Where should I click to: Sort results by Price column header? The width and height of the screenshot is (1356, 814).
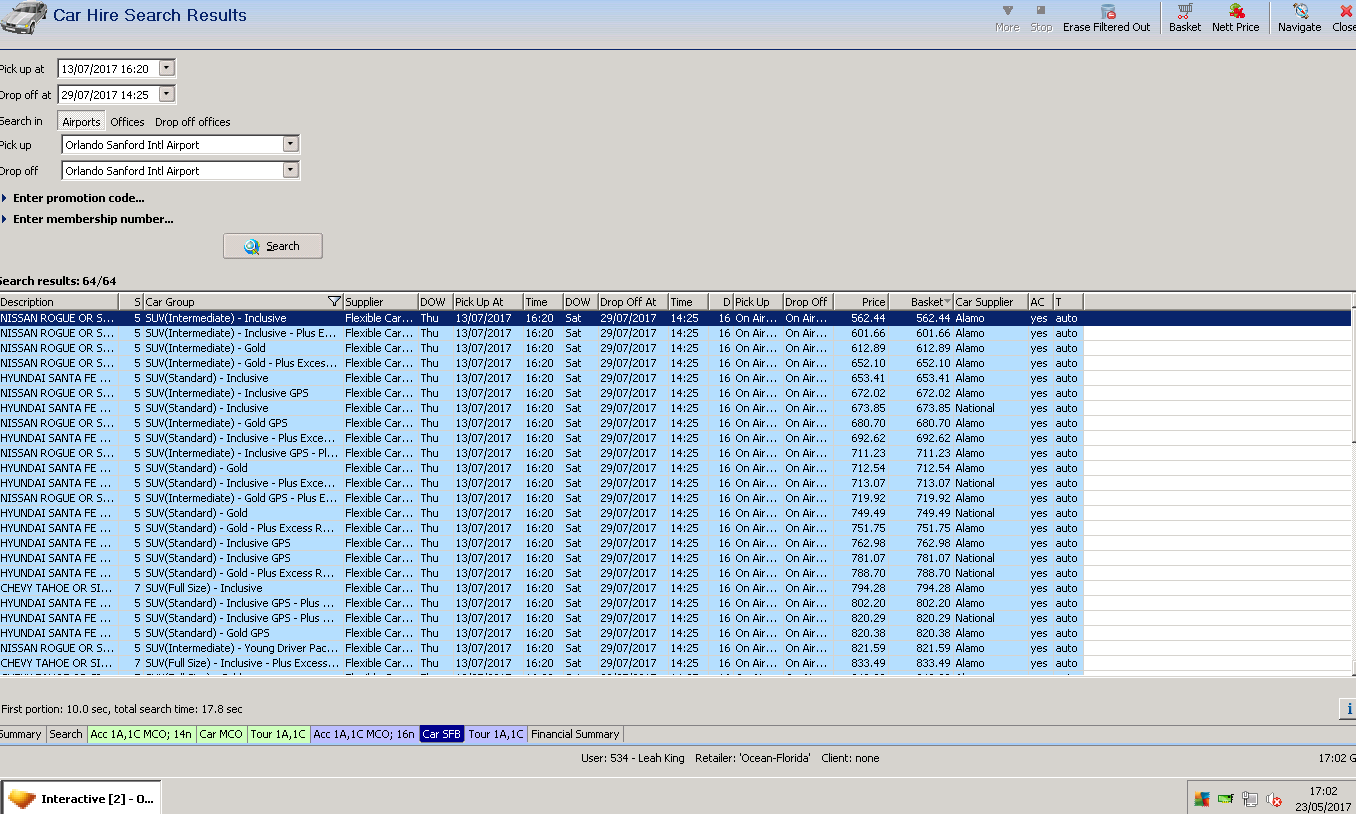point(860,302)
